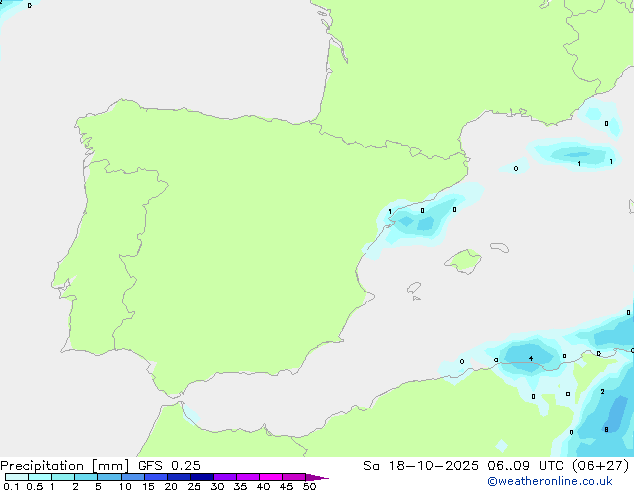Click the '(06+27)' forecast offset text
This screenshot has height=490, width=634.
click(x=601, y=466)
